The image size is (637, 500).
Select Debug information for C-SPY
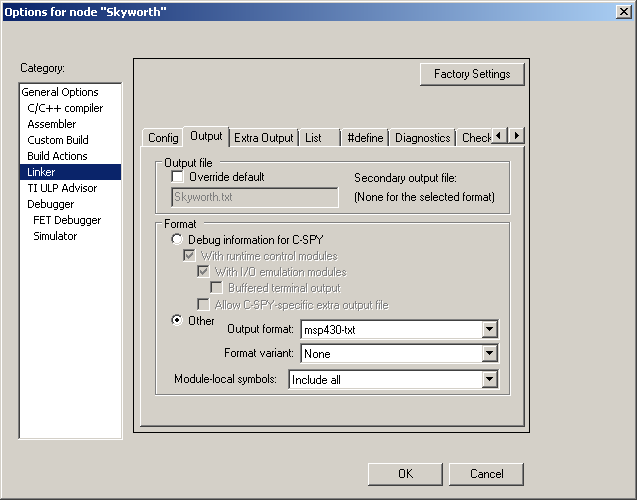178,240
